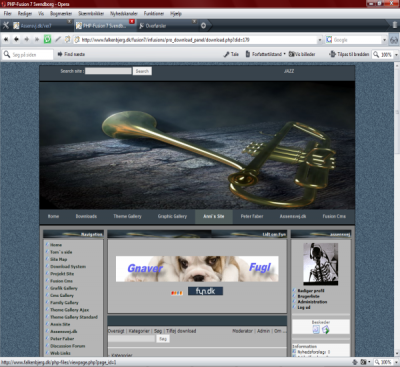Image resolution: width=400 pixels, height=367 pixels.
Task: Toggle Vis billeder image display
Action: pyautogui.click(x=302, y=54)
